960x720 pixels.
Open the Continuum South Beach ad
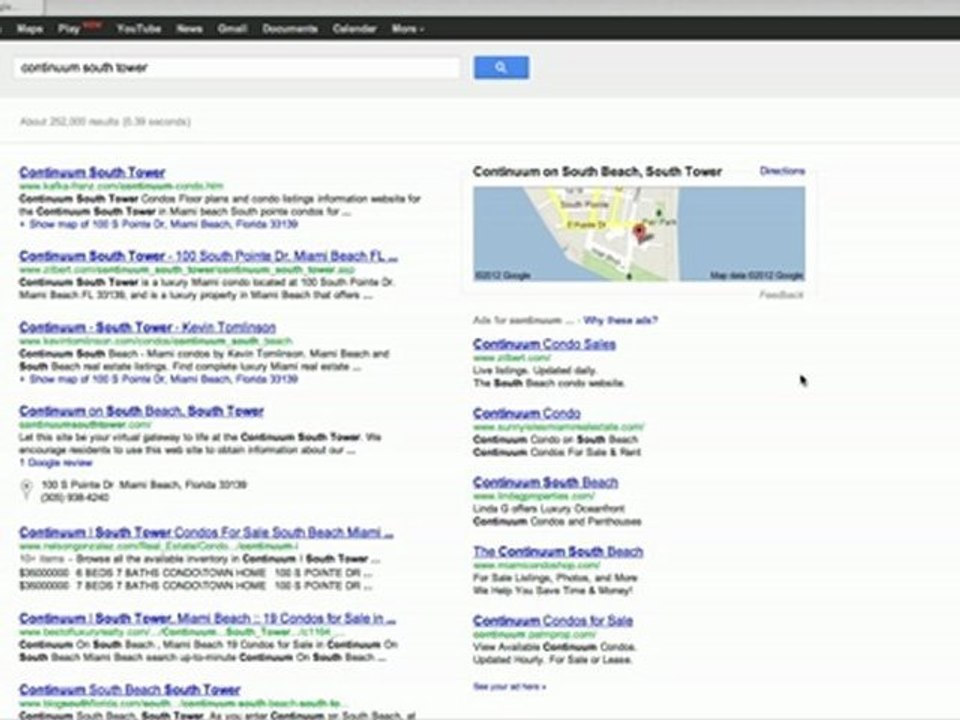[x=546, y=482]
